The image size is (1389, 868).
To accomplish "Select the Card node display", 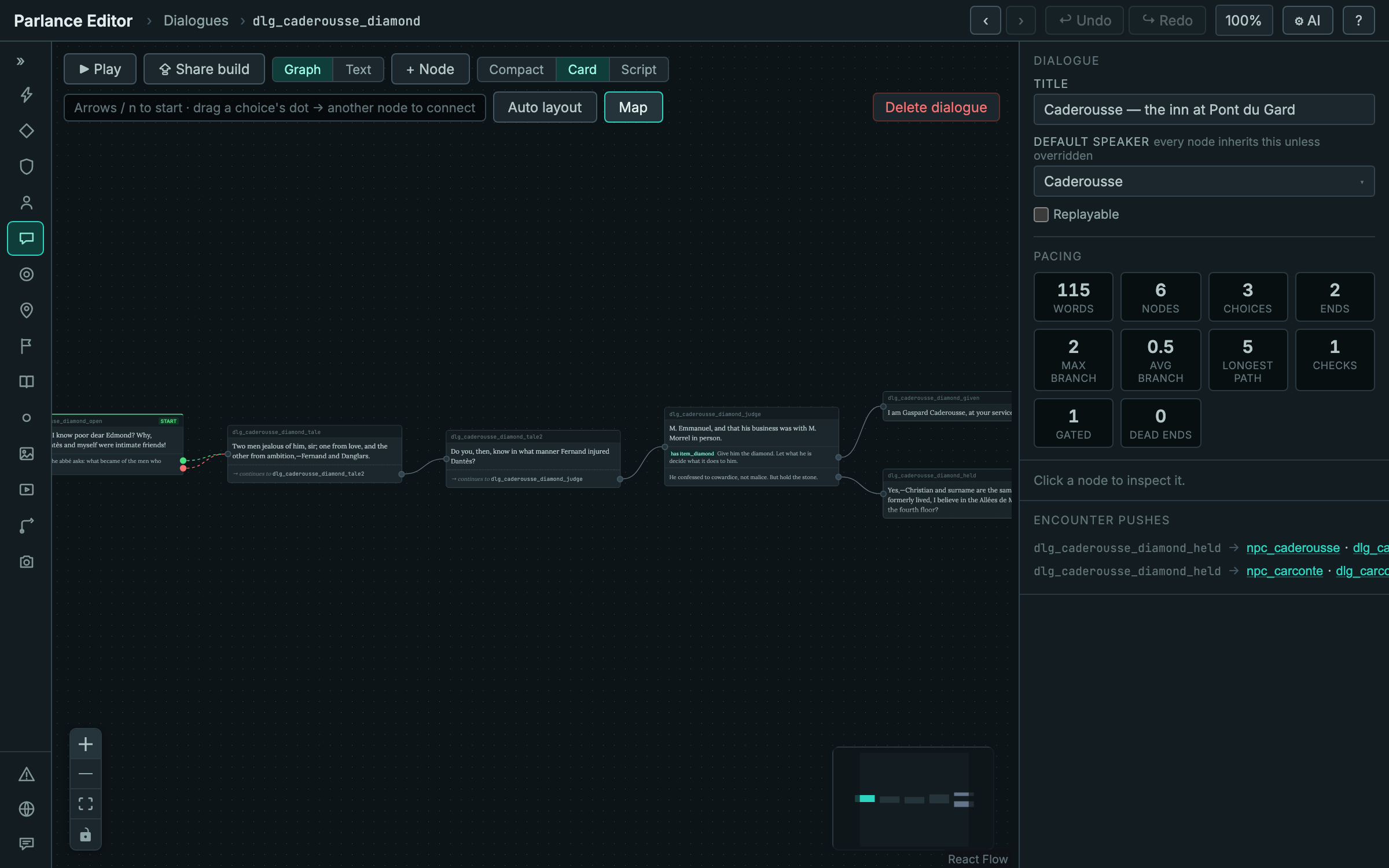I will (x=582, y=69).
